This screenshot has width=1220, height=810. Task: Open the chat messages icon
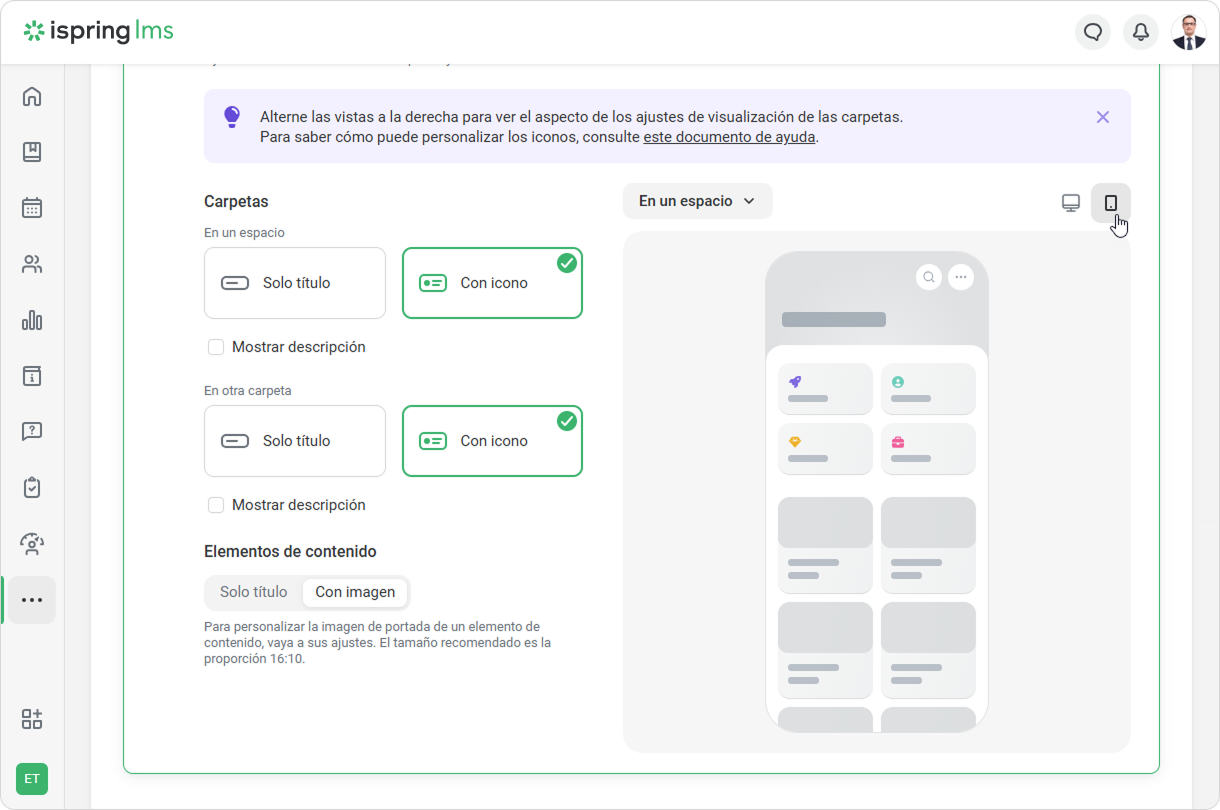pyautogui.click(x=1093, y=32)
